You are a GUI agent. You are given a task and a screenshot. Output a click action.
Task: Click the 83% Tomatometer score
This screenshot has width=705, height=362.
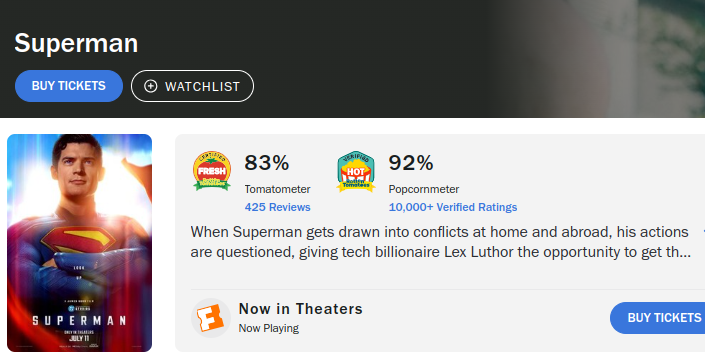(267, 163)
